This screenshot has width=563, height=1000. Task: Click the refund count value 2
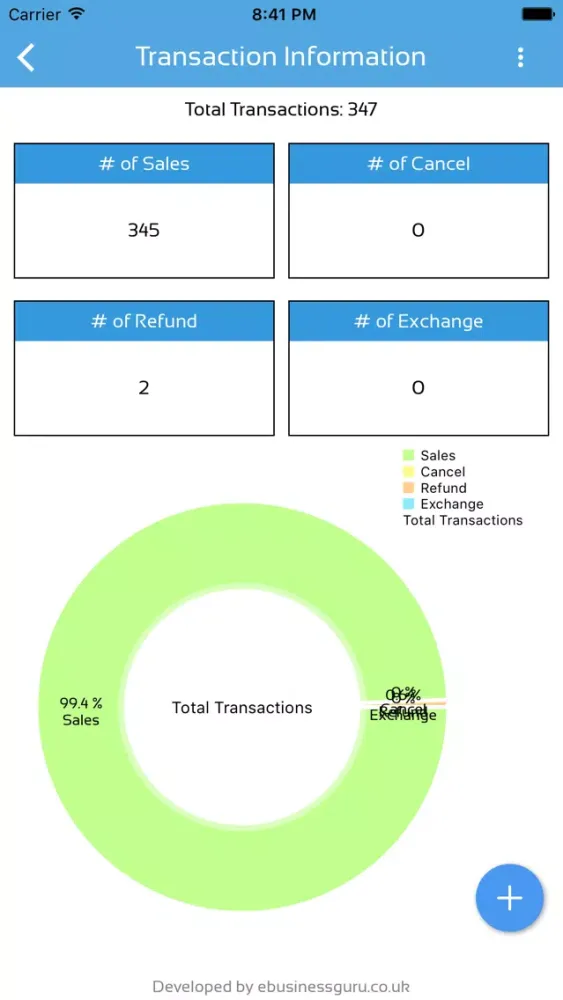[x=144, y=388]
